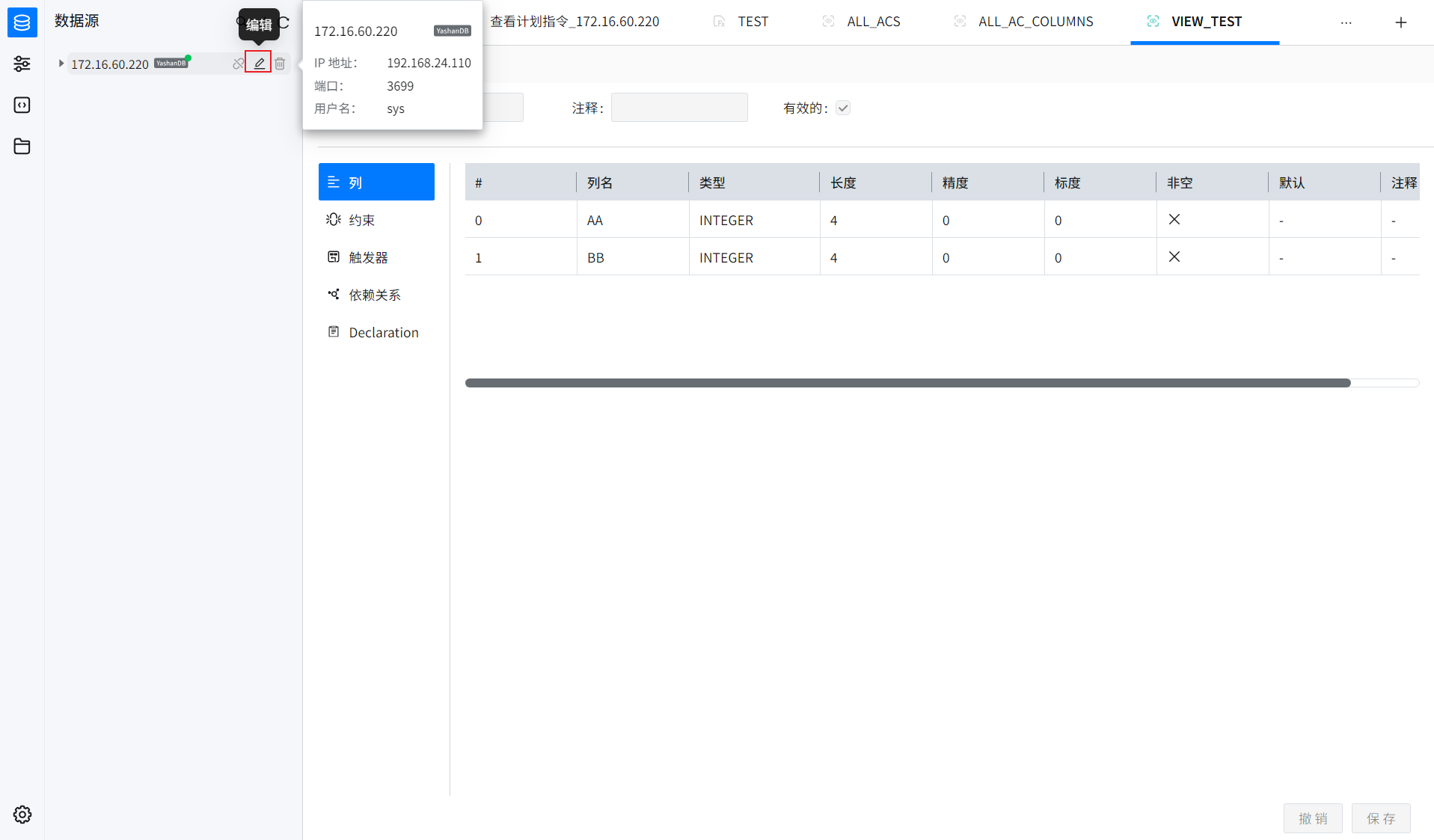Open the folder icon in left sidebar
The width and height of the screenshot is (1434, 840).
[x=22, y=147]
